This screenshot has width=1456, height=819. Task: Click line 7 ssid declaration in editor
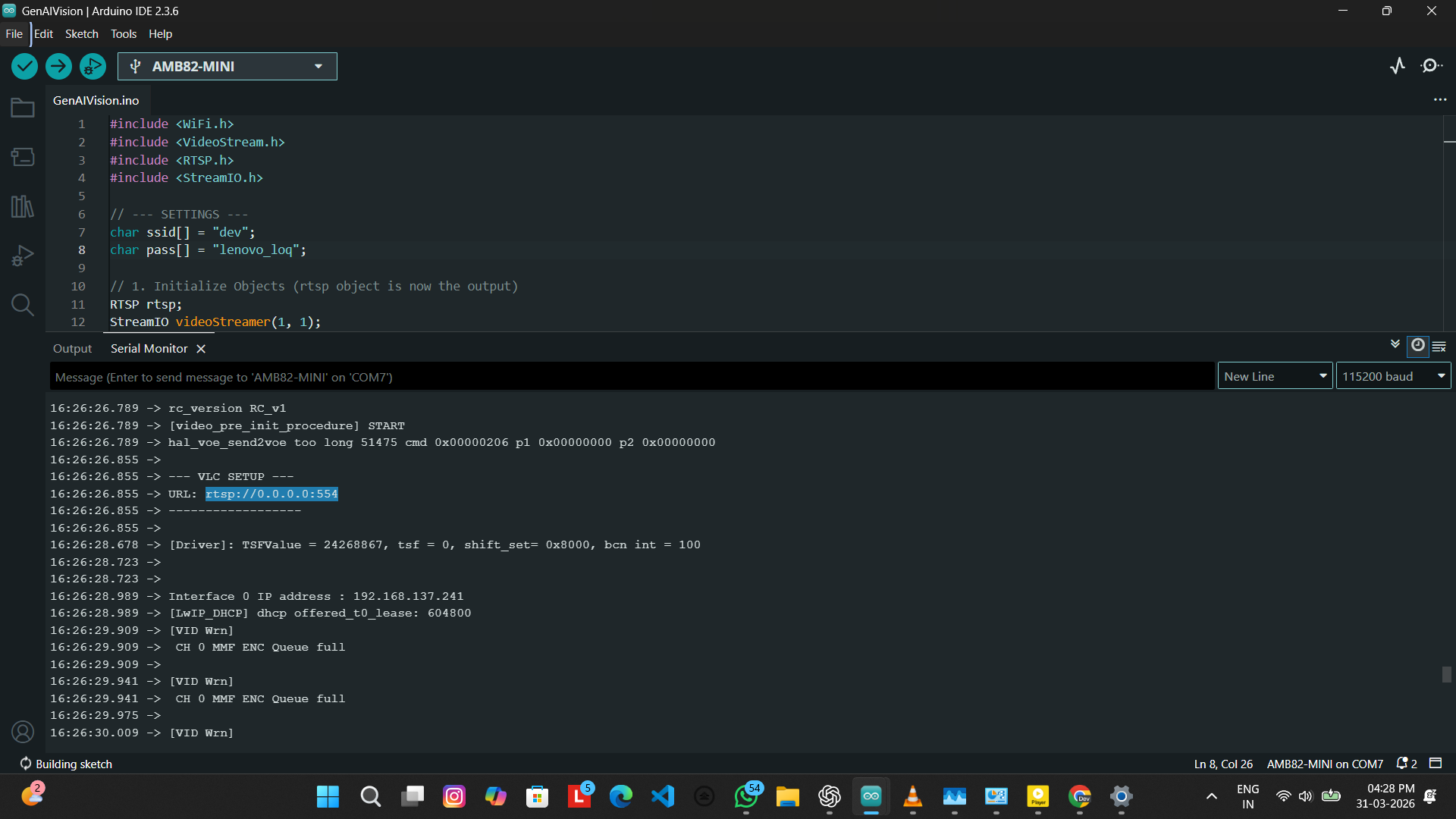point(183,232)
